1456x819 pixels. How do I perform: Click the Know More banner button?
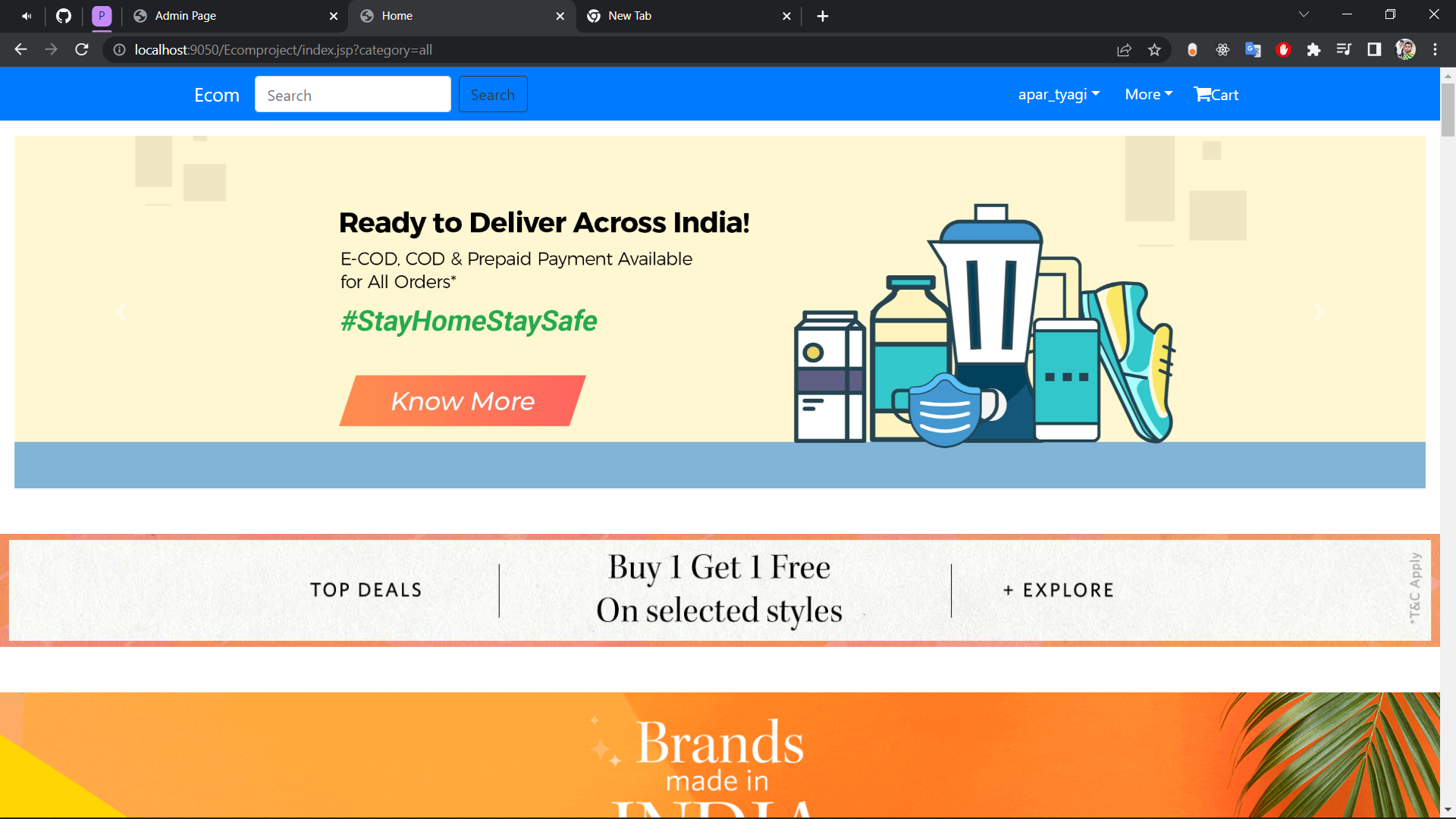[x=463, y=401]
